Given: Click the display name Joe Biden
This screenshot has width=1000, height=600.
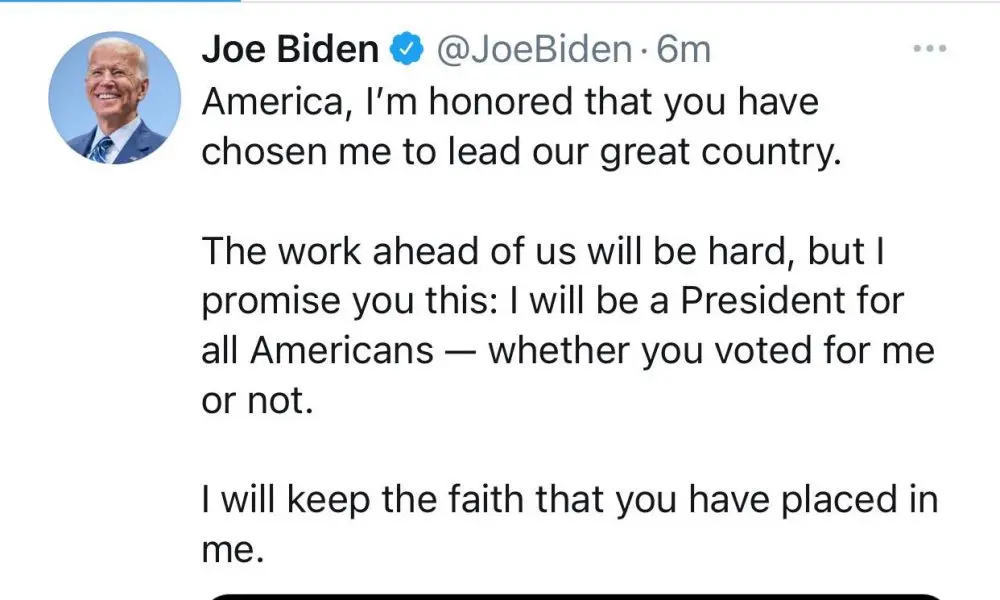Looking at the screenshot, I should [x=290, y=48].
